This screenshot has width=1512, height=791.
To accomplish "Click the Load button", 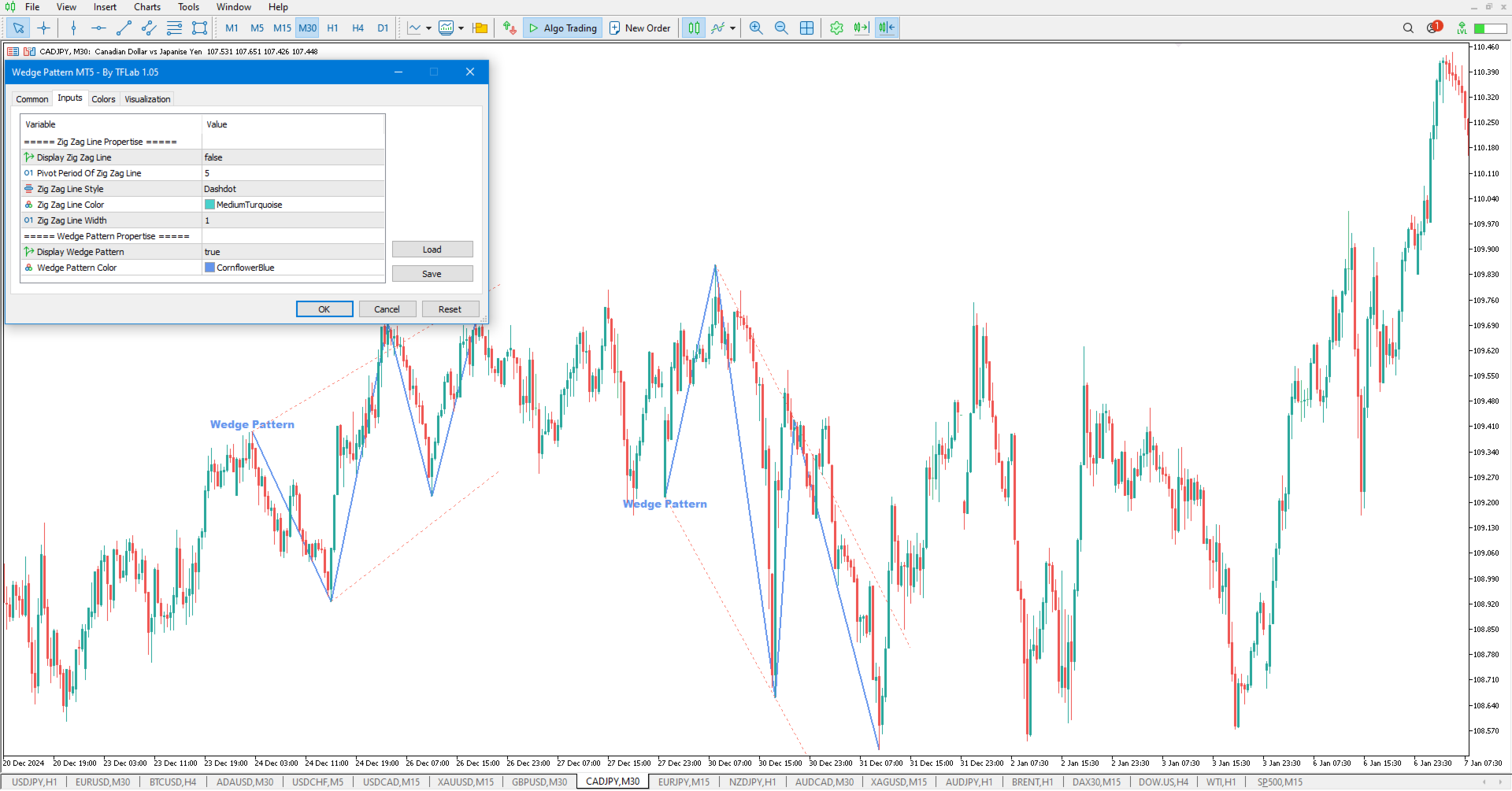I will [432, 249].
